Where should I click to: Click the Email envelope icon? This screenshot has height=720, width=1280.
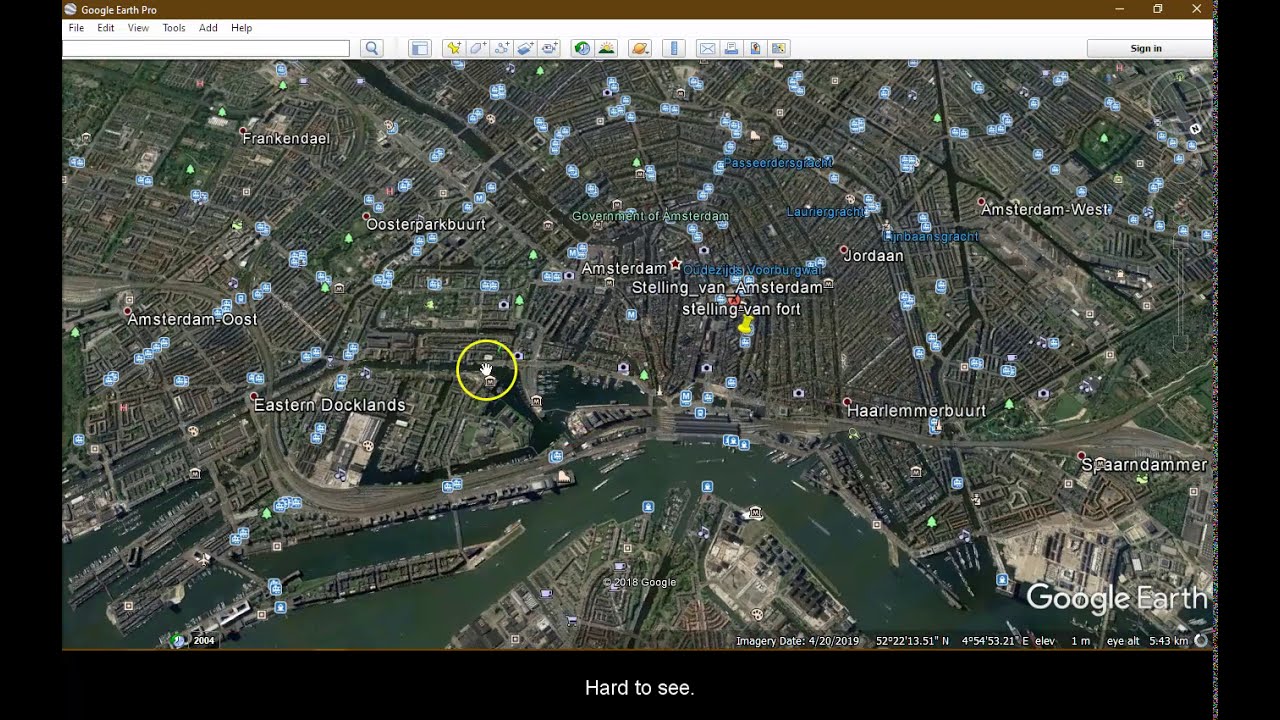(707, 48)
